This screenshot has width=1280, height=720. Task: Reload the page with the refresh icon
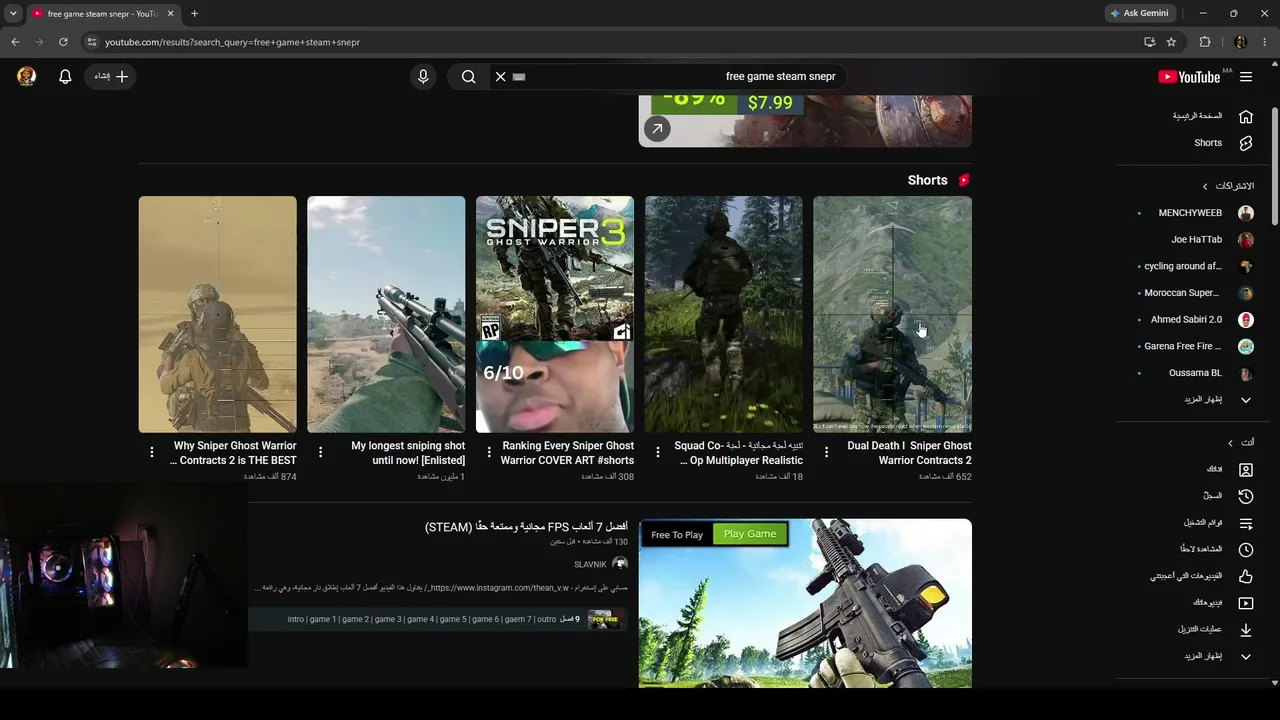(x=63, y=42)
